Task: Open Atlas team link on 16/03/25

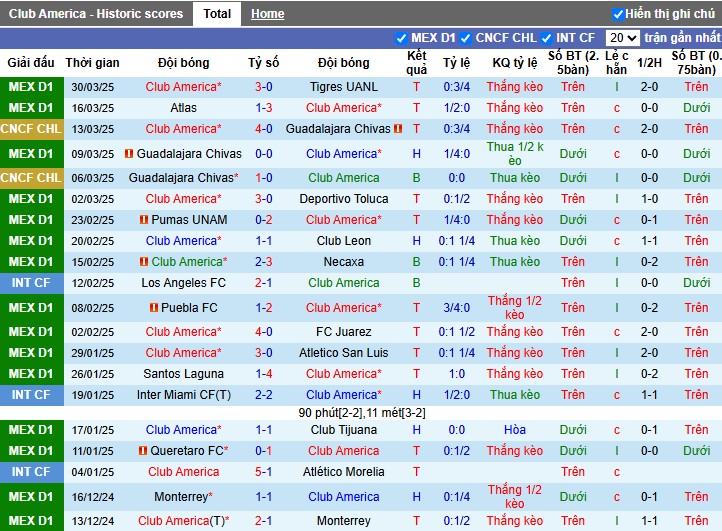Action: coord(183,108)
